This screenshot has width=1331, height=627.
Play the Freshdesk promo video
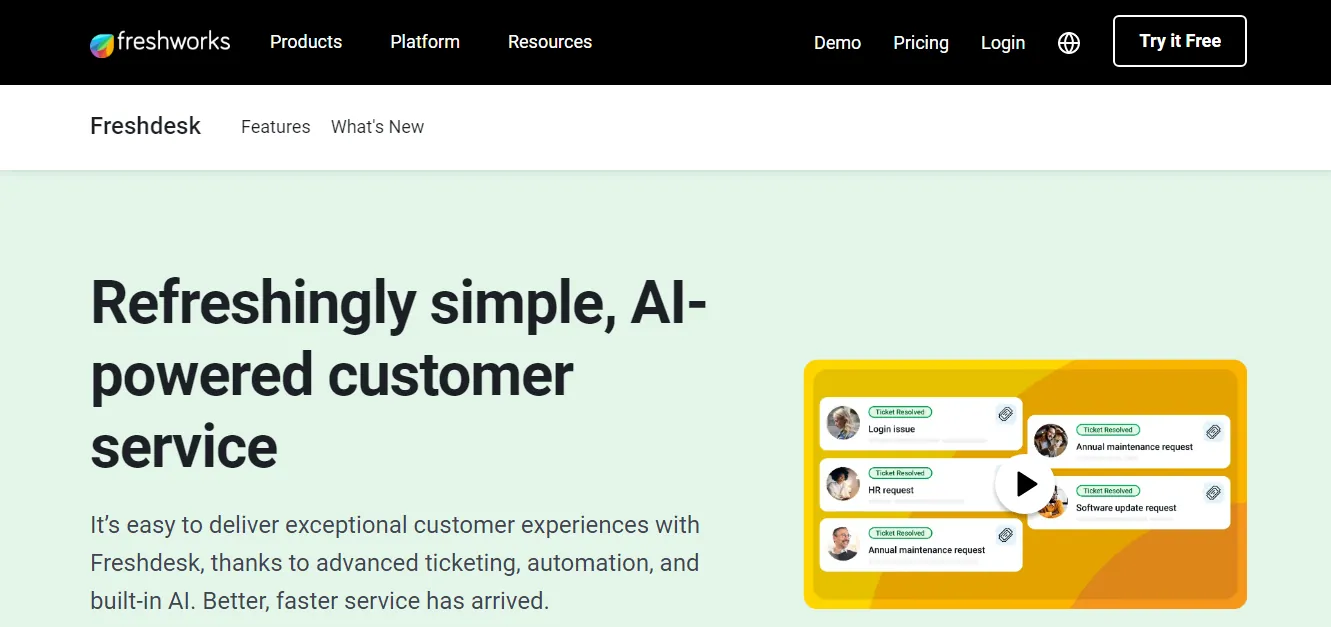(1025, 484)
